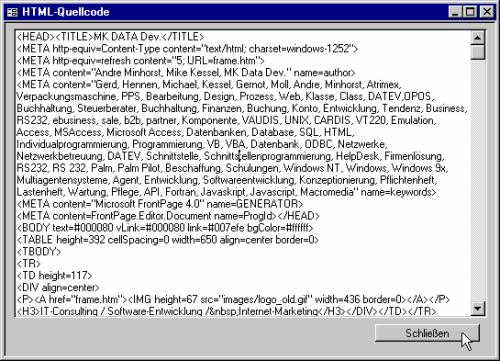The image size is (500, 361).
Task: Click the scrollbar up arrow
Action: (478, 38)
